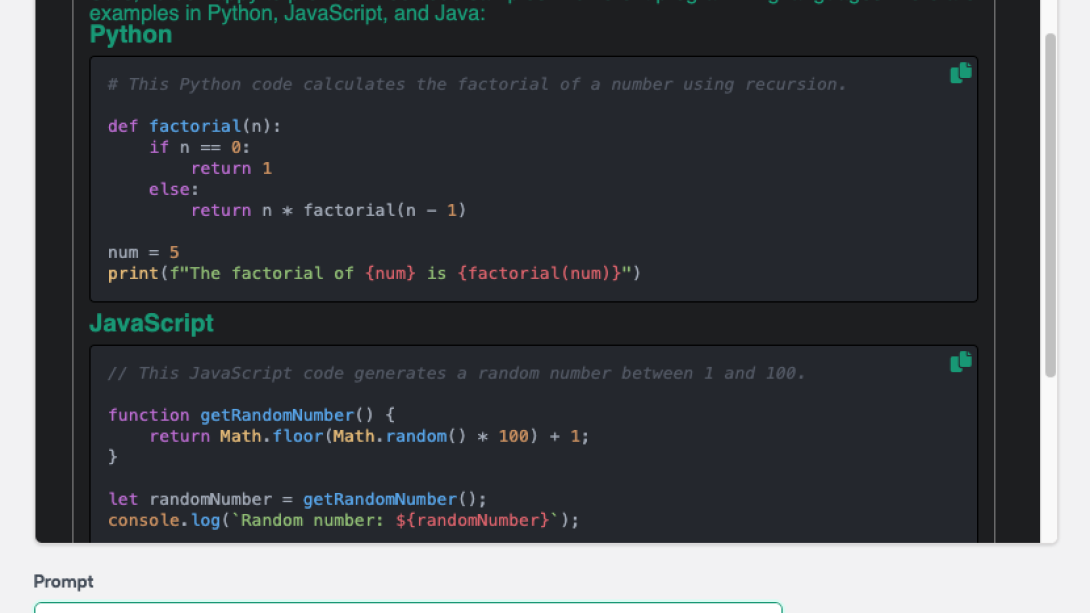Click the JavaScript random number comment
Image resolution: width=1090 pixels, height=613 pixels.
coord(456,373)
